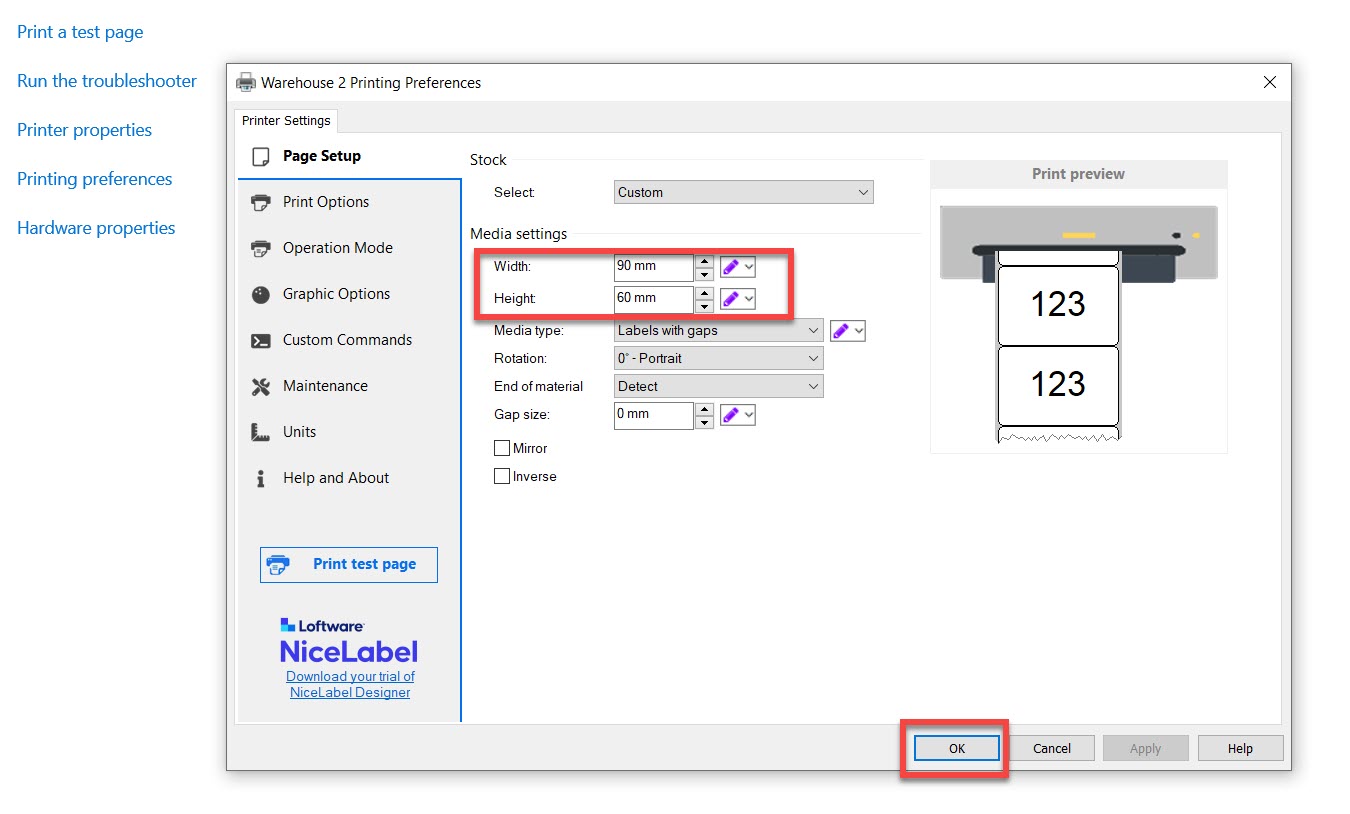Select Page Setup in the sidebar
1350x814 pixels.
coord(321,156)
